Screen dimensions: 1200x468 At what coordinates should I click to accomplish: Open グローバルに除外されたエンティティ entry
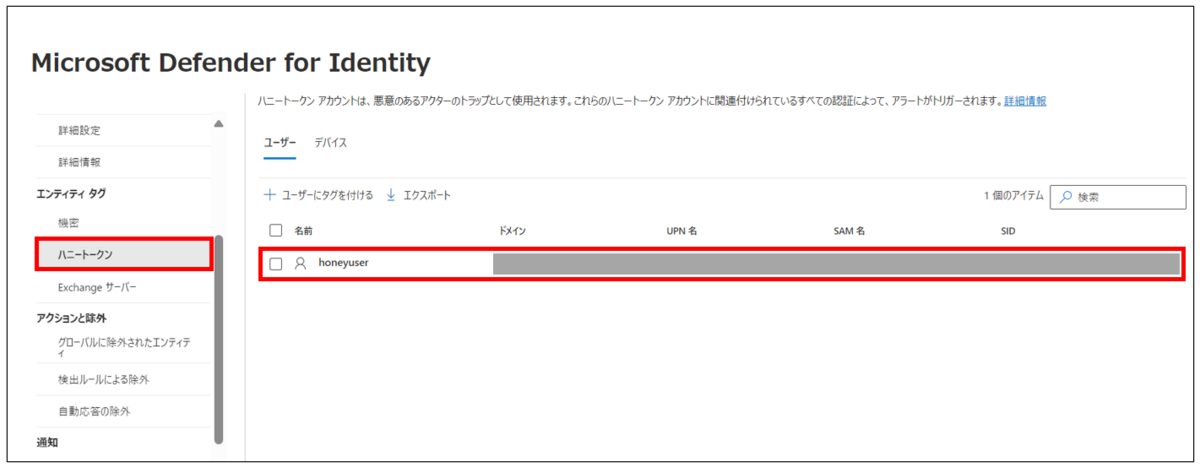point(124,347)
